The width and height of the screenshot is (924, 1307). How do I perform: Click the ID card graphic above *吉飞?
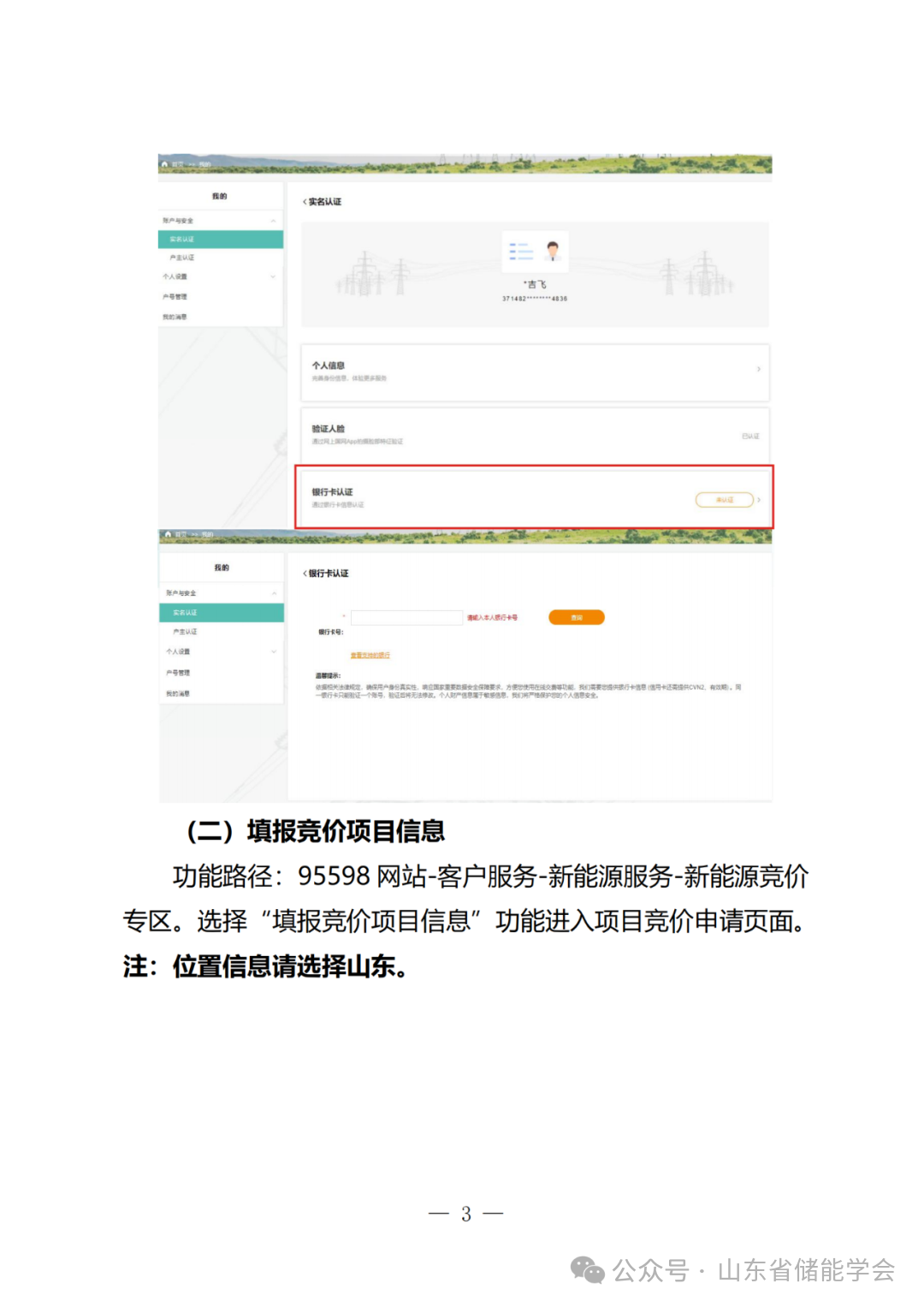pyautogui.click(x=535, y=252)
